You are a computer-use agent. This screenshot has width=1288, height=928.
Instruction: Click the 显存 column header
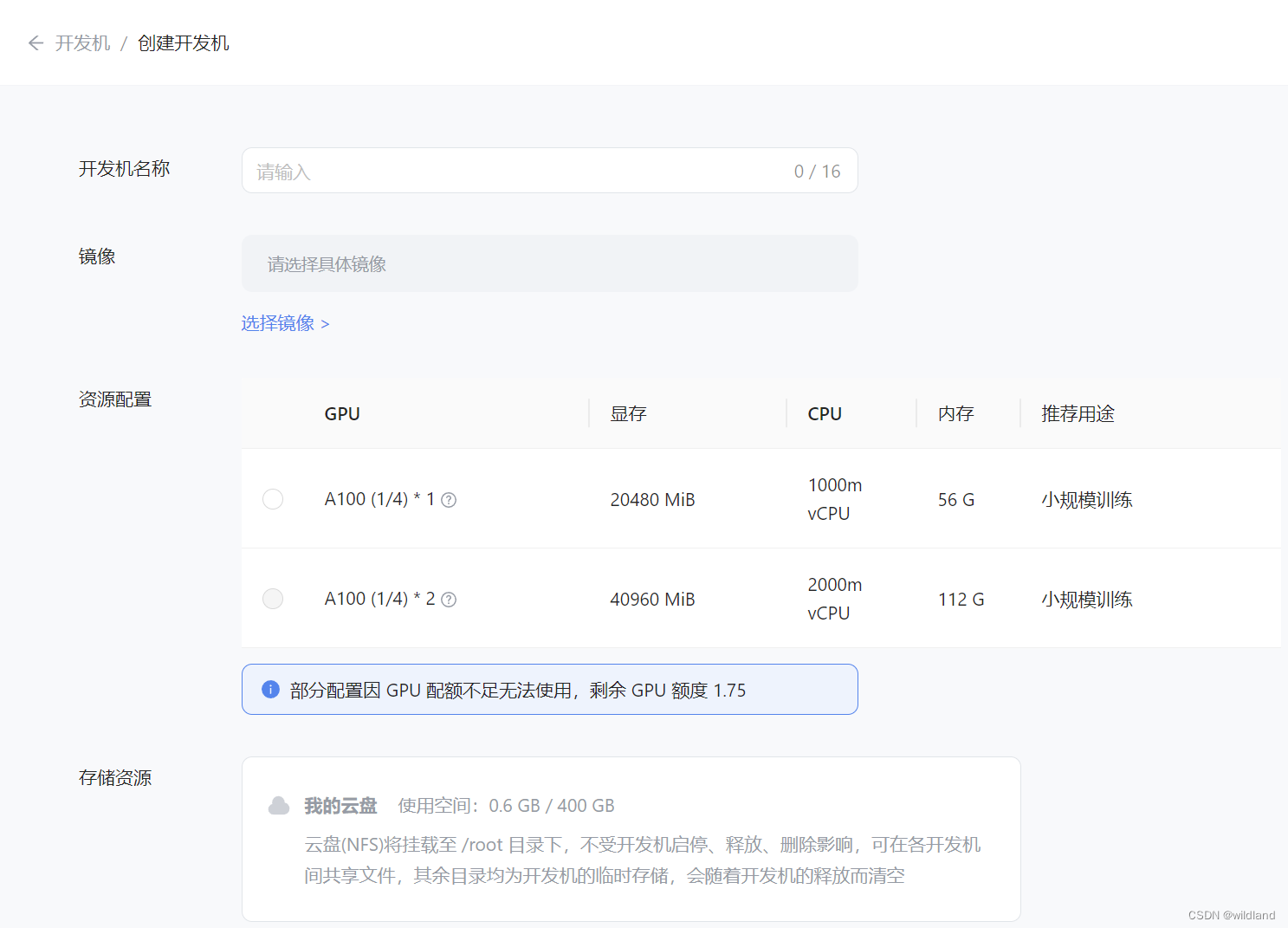pyautogui.click(x=628, y=414)
